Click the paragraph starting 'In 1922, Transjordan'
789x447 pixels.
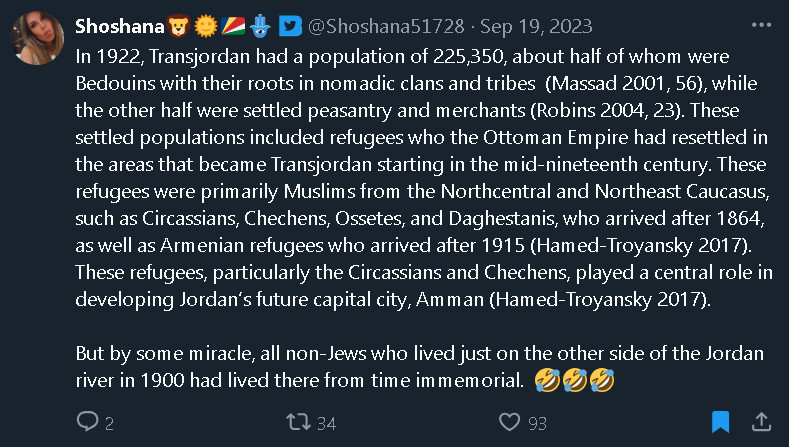coord(420,172)
